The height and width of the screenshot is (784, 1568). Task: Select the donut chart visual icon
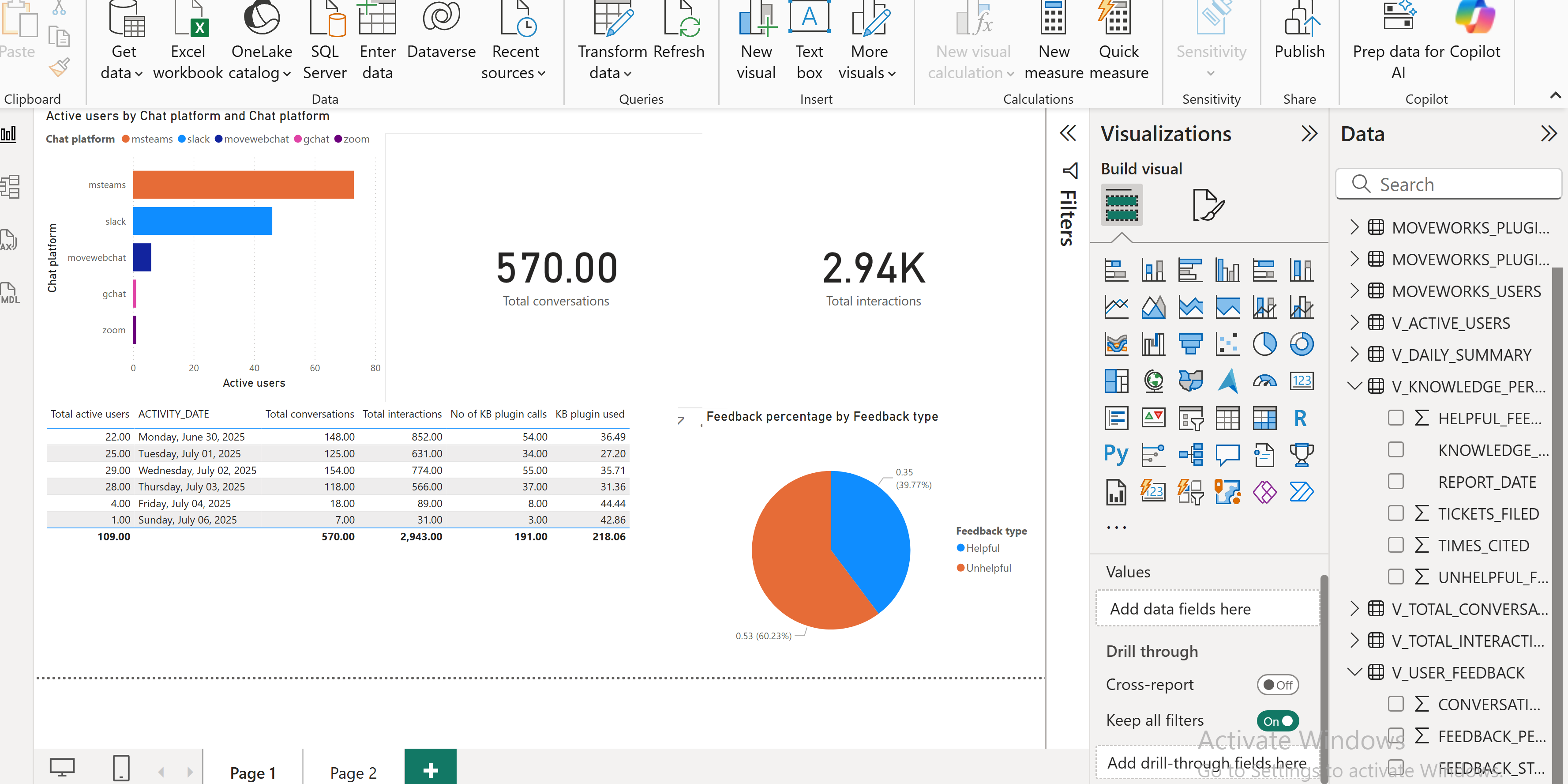pos(1302,344)
